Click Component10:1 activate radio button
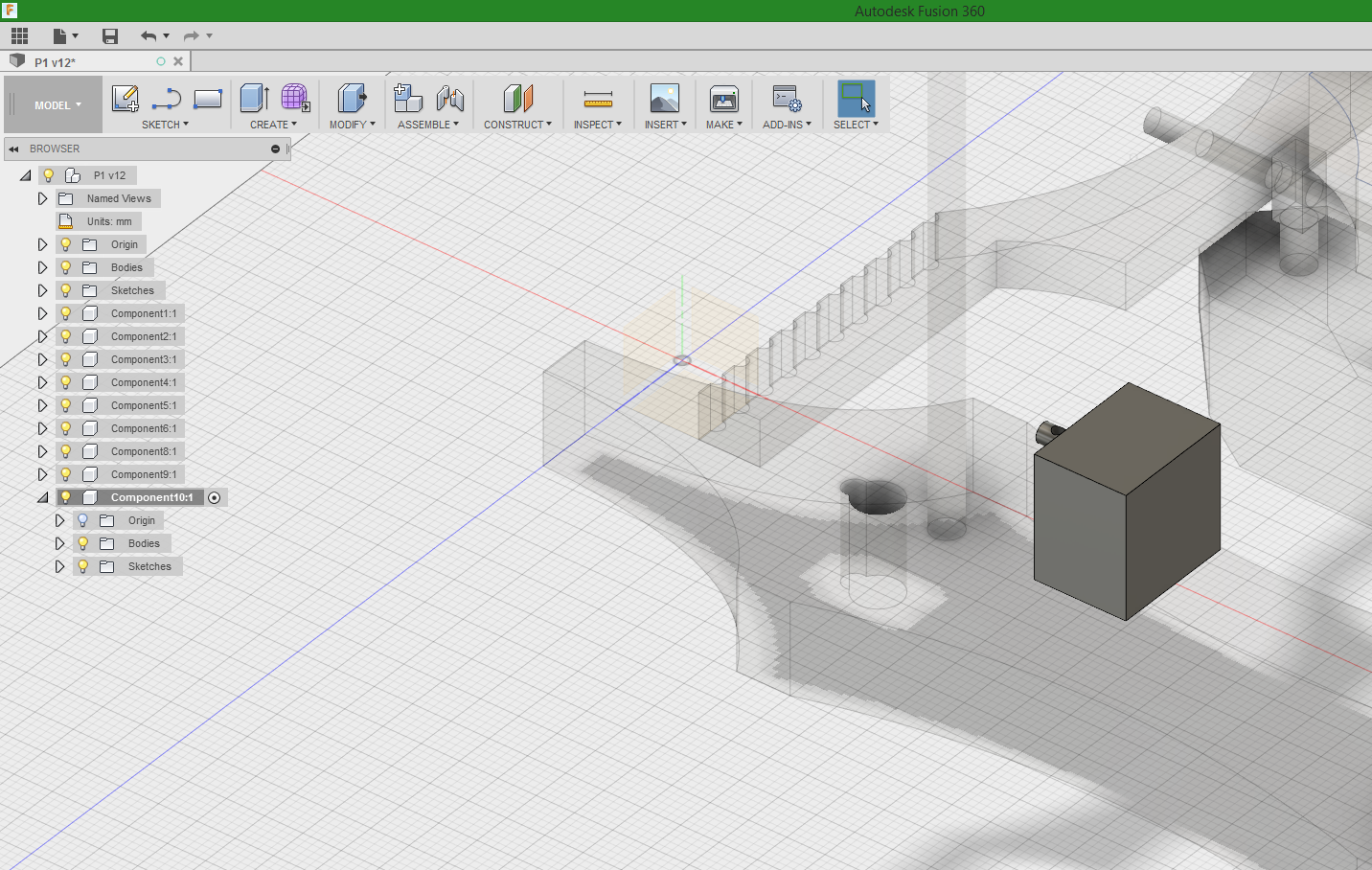The width and height of the screenshot is (1372, 870). [215, 497]
